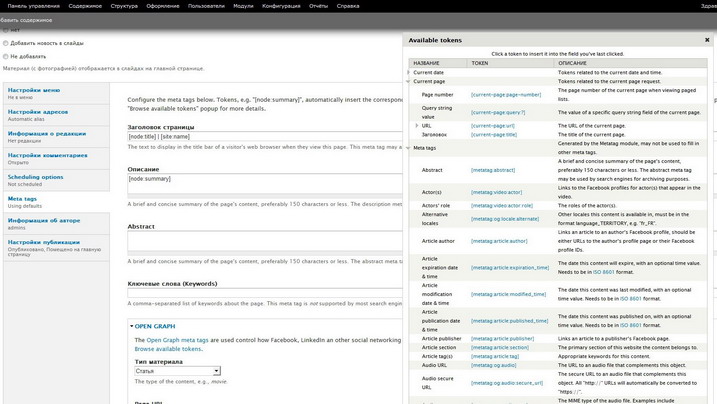Open the Настройки публикации vertical tab

click(x=43, y=242)
